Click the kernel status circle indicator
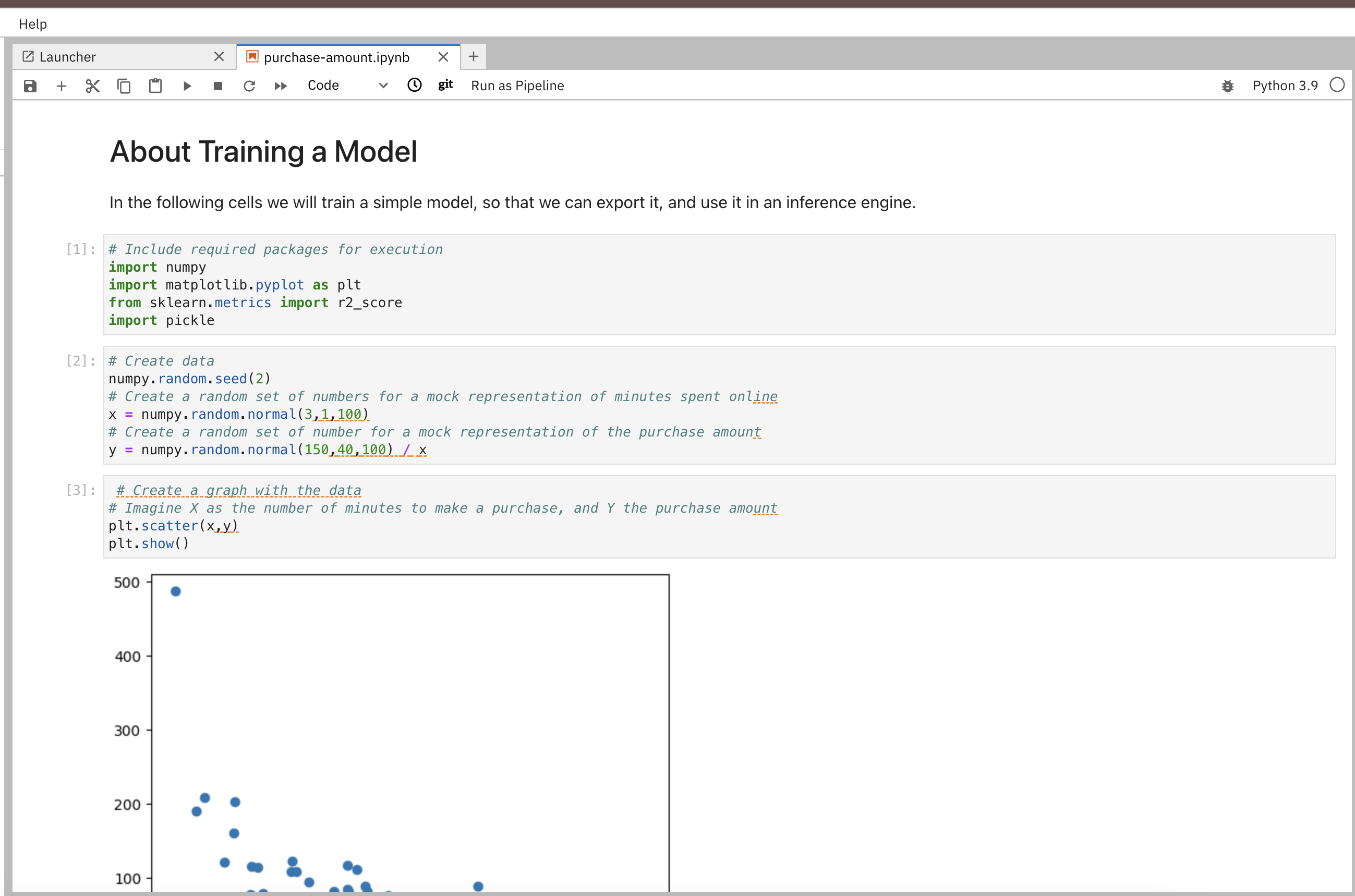 [x=1337, y=85]
